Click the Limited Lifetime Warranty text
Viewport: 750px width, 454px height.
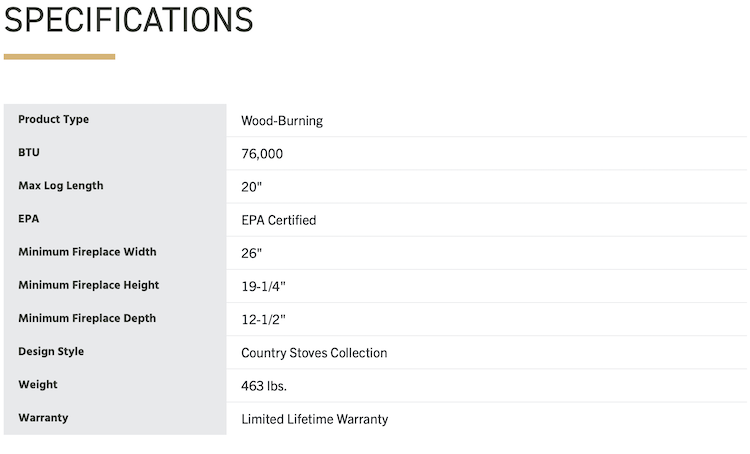pos(314,419)
